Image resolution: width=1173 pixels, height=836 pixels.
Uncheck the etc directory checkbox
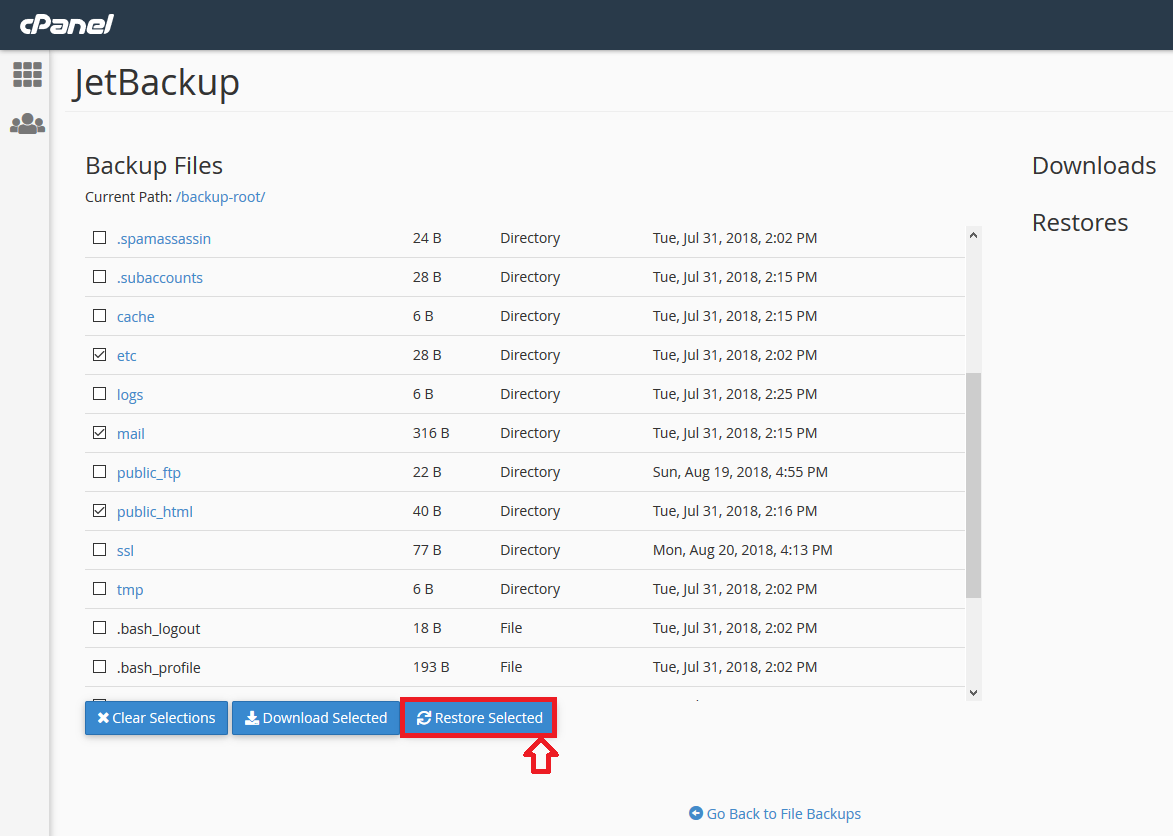click(99, 355)
